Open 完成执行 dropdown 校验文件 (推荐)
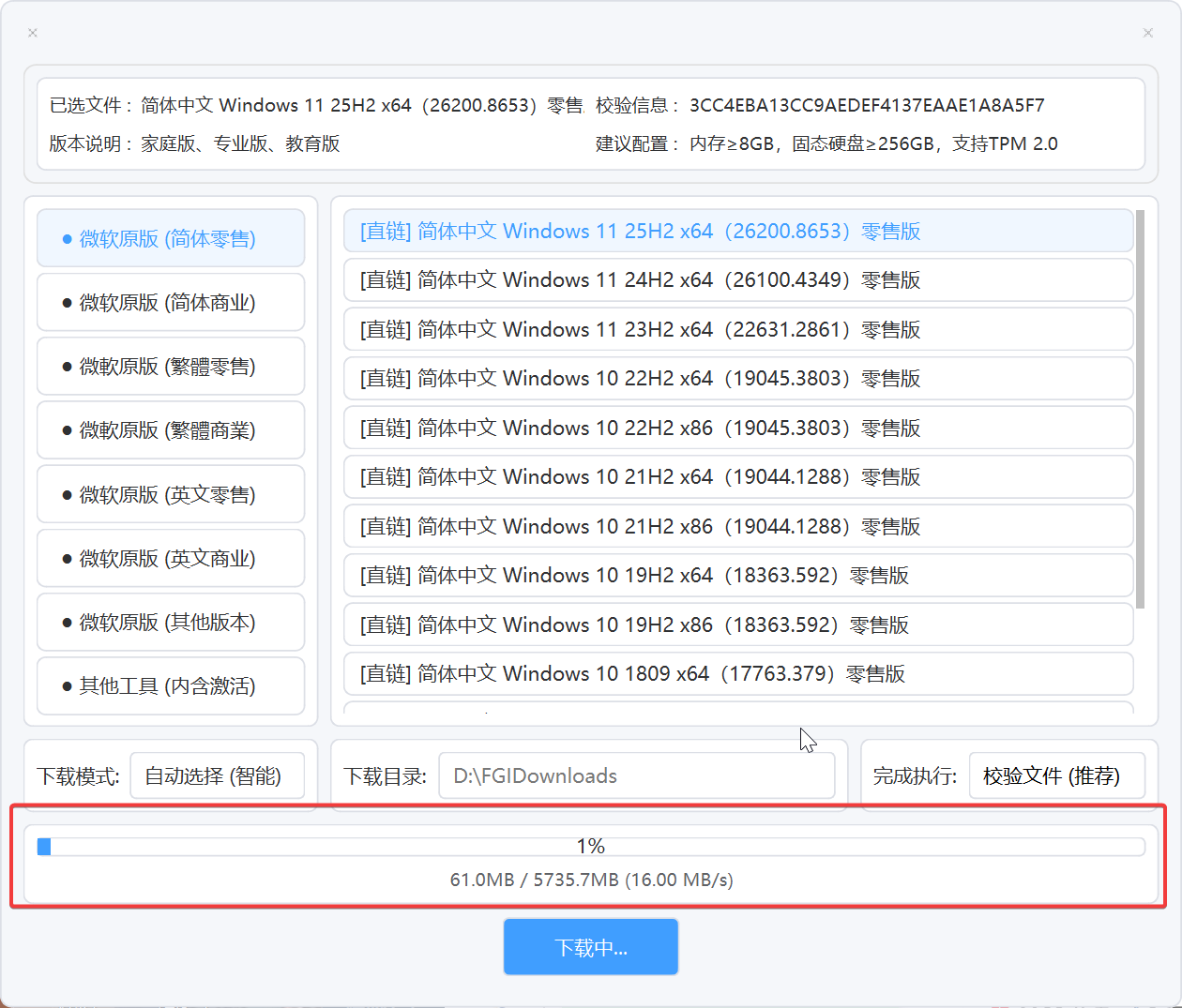 pyautogui.click(x=1057, y=775)
